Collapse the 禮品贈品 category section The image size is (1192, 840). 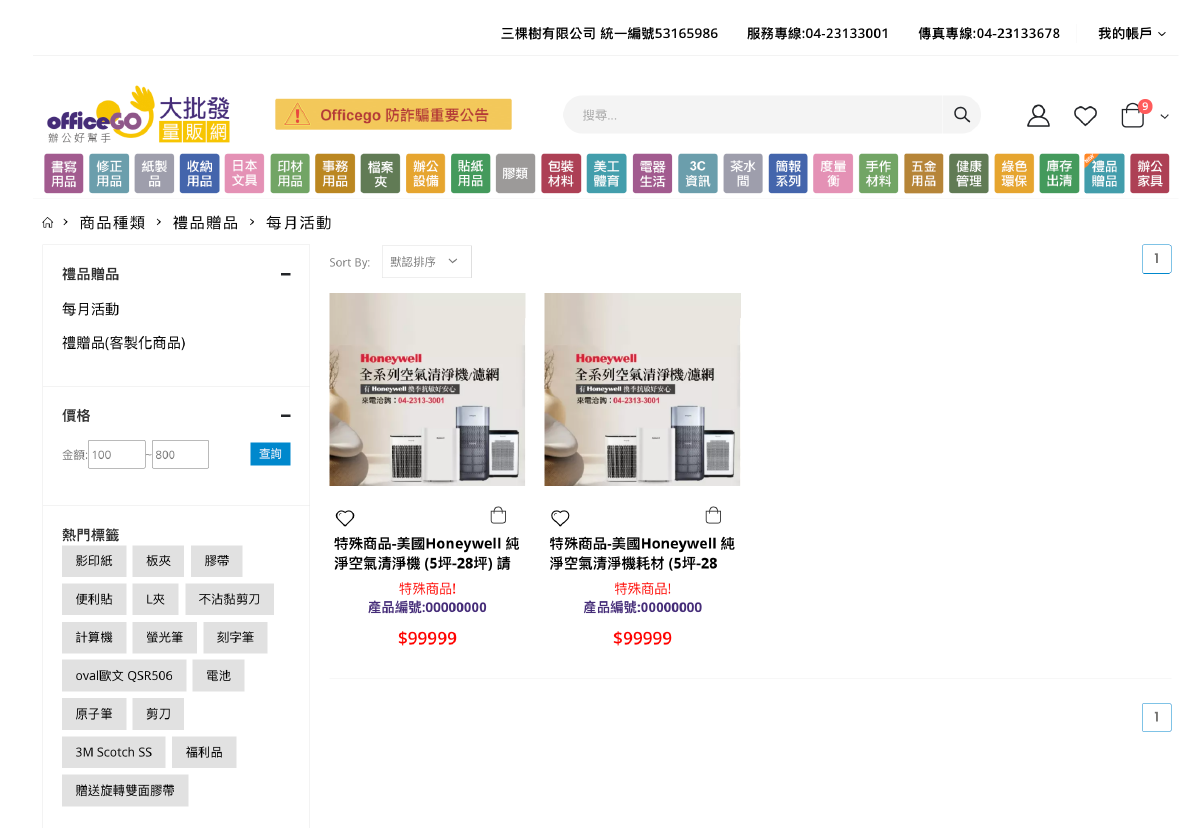(286, 274)
